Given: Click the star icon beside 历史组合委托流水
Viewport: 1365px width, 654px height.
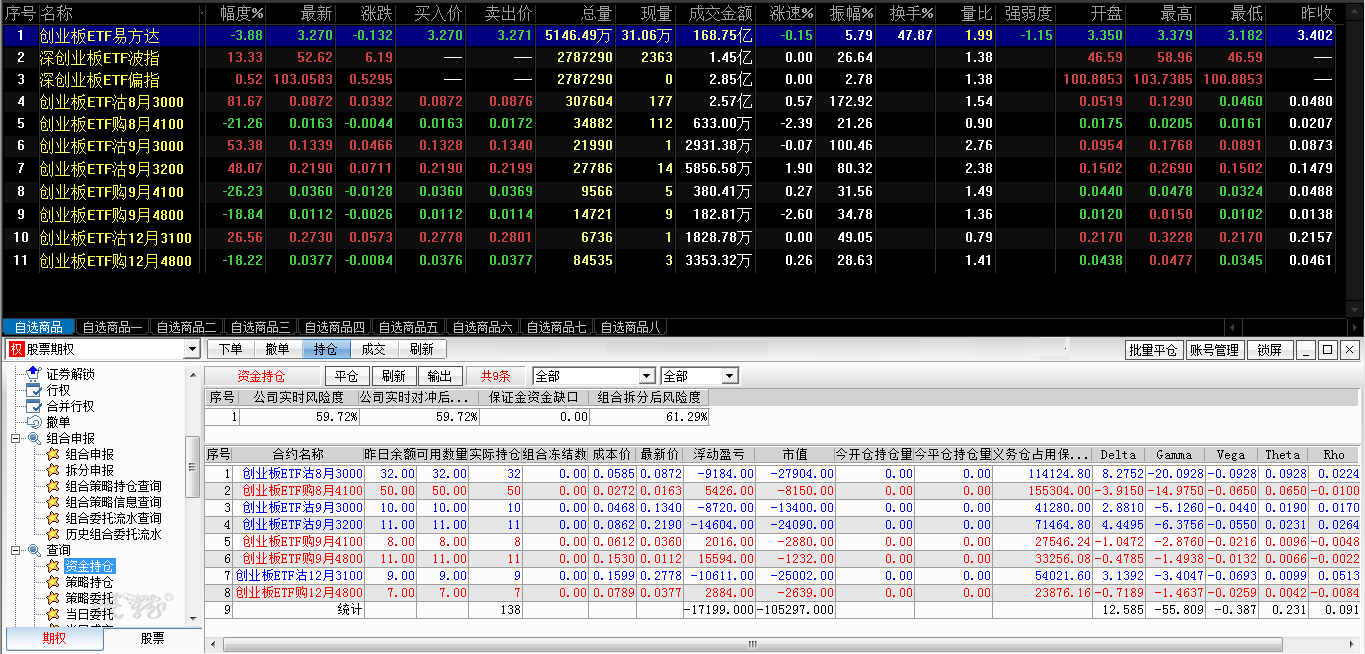Looking at the screenshot, I should coord(54,534).
